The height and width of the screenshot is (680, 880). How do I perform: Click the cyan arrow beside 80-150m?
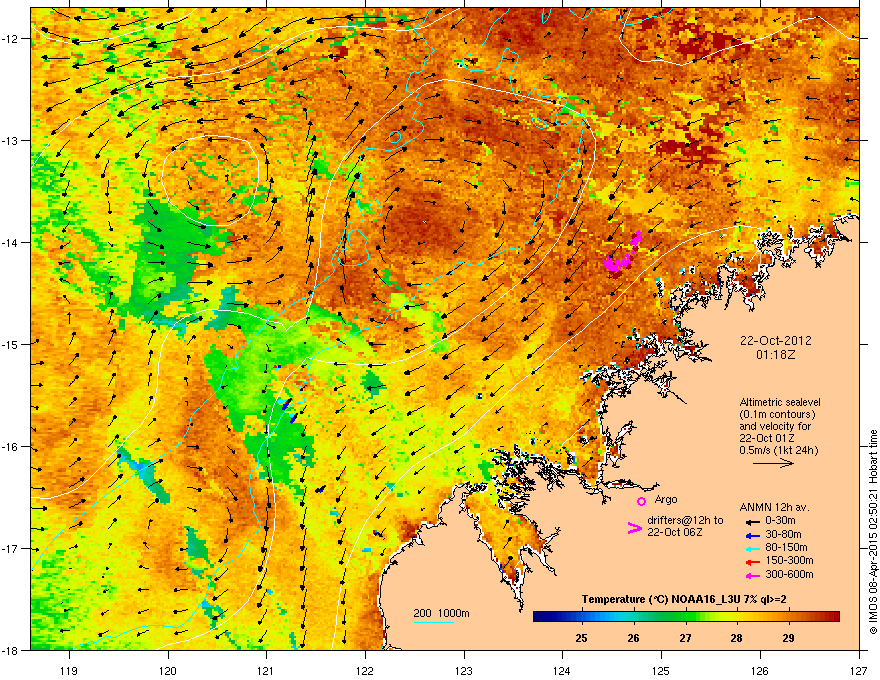point(753,548)
